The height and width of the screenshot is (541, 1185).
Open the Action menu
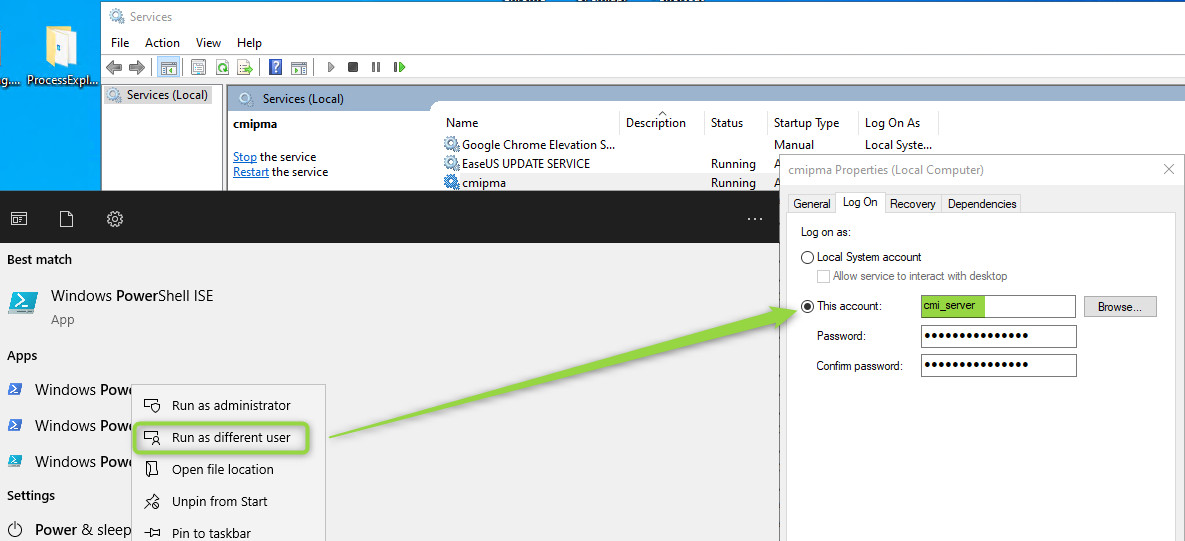click(162, 43)
